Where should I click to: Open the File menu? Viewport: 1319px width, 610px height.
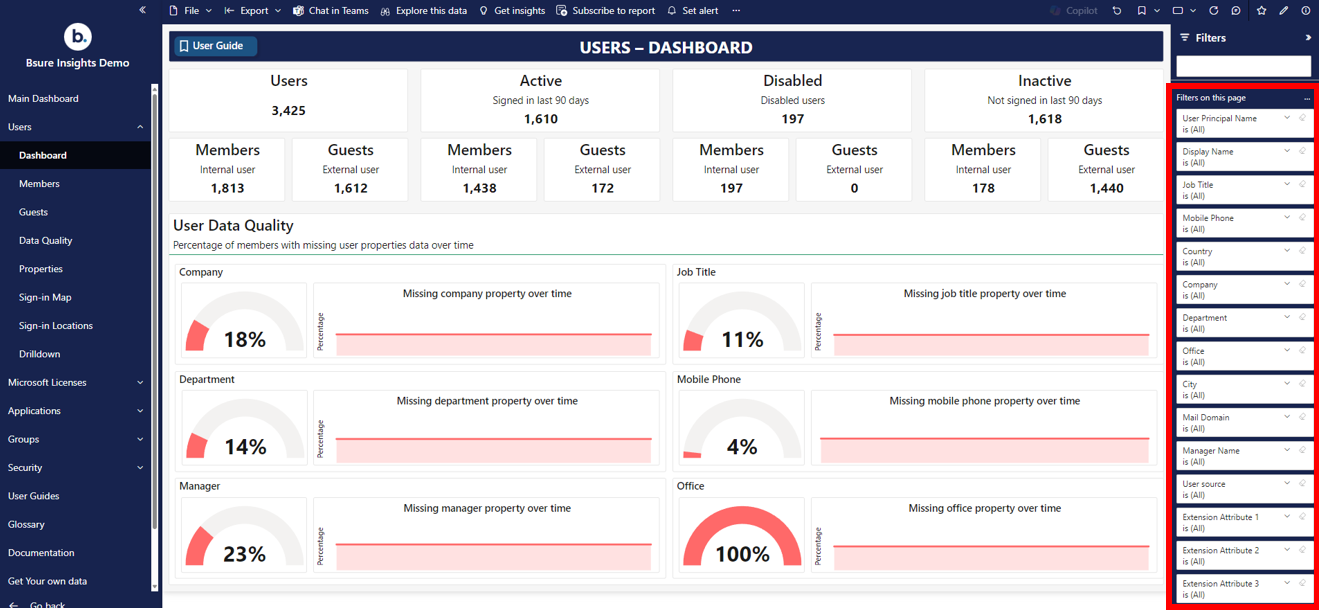[190, 11]
